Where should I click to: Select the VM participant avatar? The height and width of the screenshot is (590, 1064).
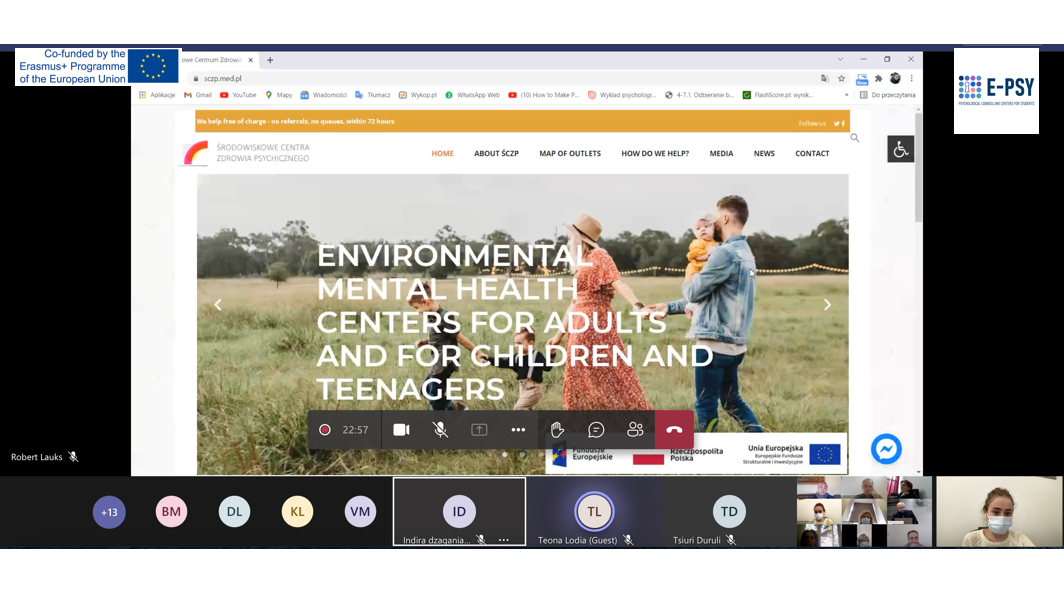(360, 512)
